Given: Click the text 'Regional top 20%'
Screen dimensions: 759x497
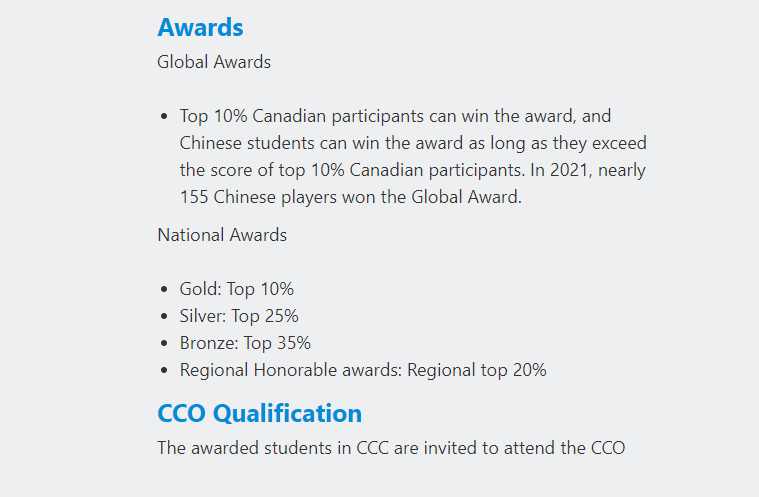Looking at the screenshot, I should tap(477, 370).
